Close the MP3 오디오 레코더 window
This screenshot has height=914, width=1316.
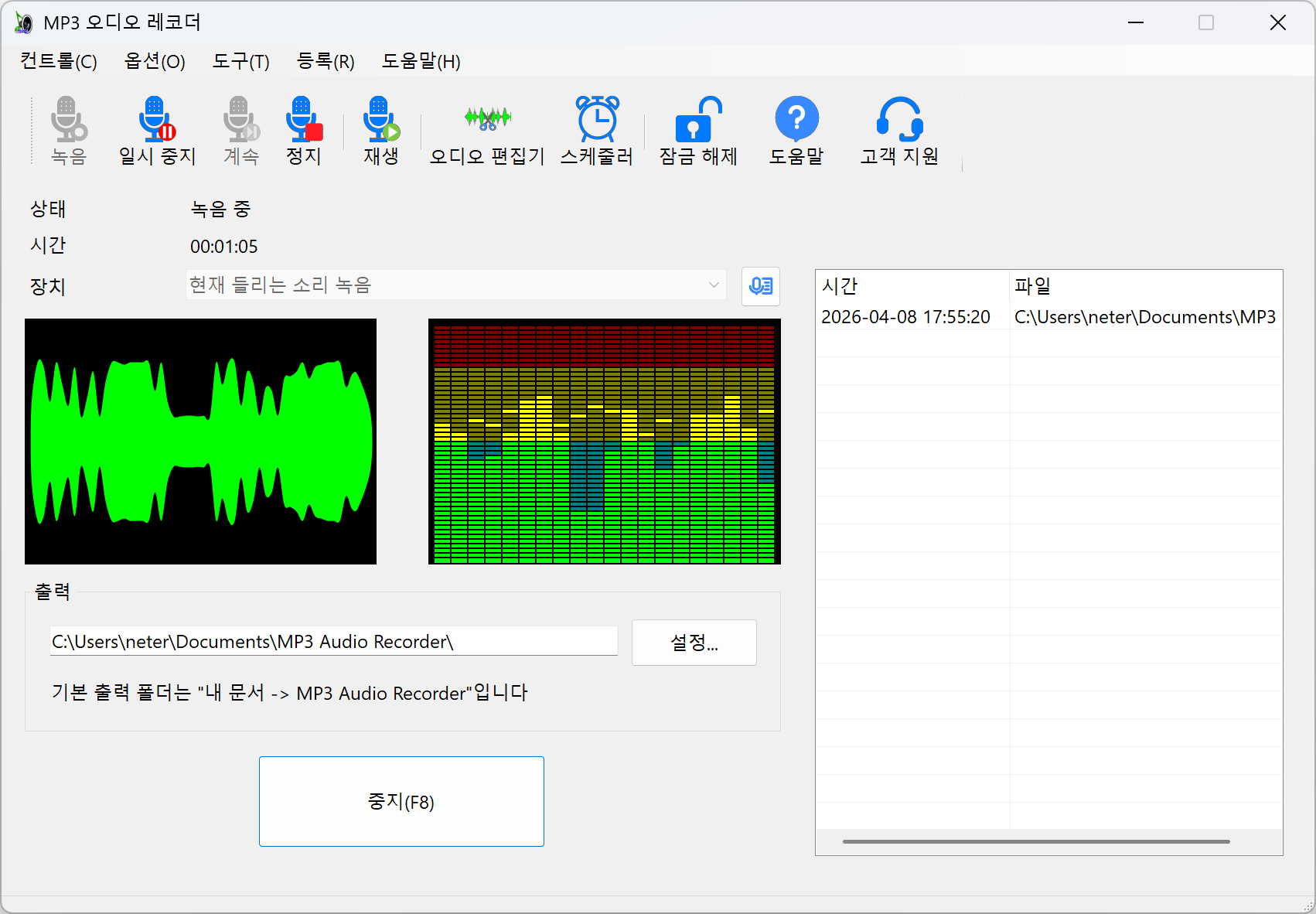point(1277,22)
